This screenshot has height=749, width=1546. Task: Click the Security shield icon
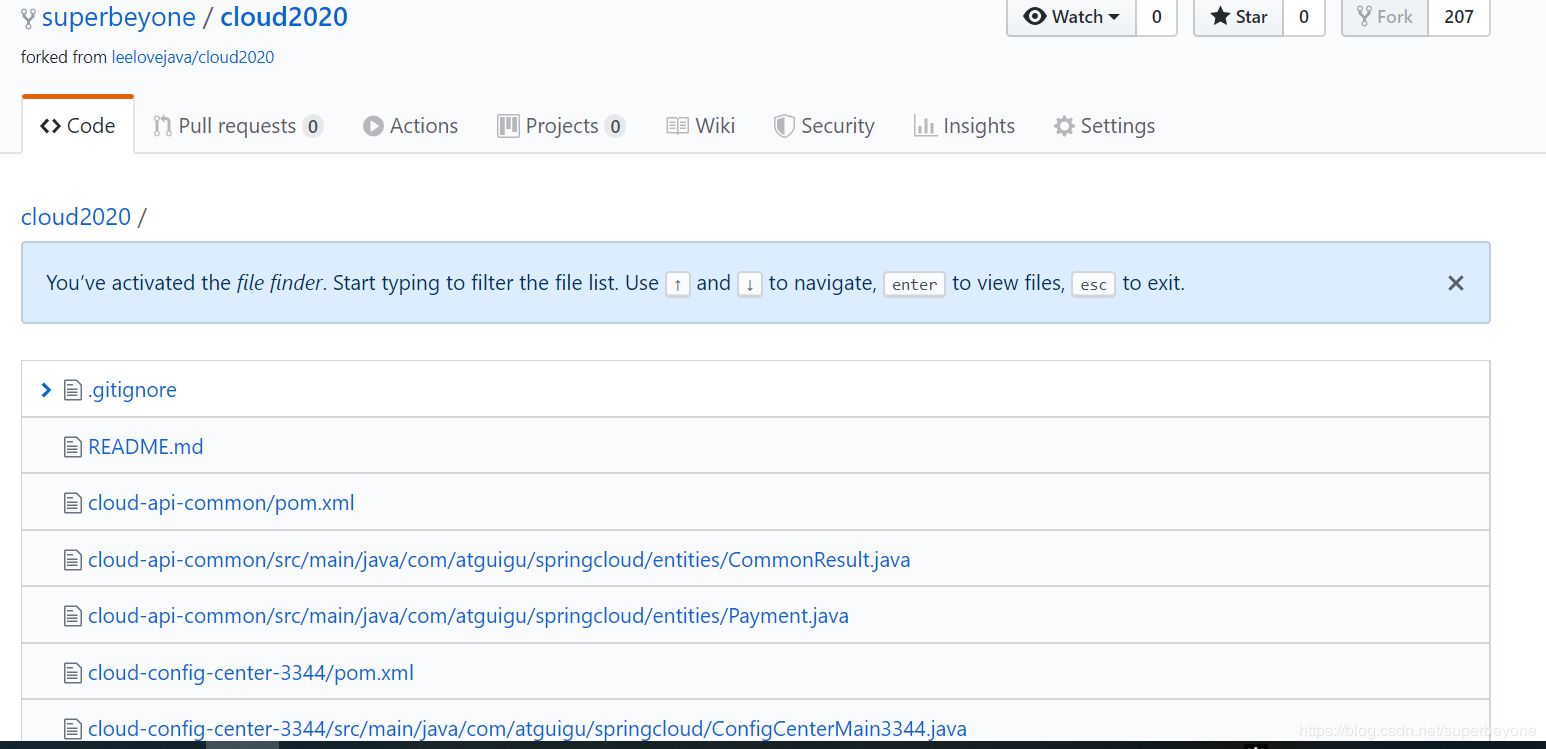point(784,126)
